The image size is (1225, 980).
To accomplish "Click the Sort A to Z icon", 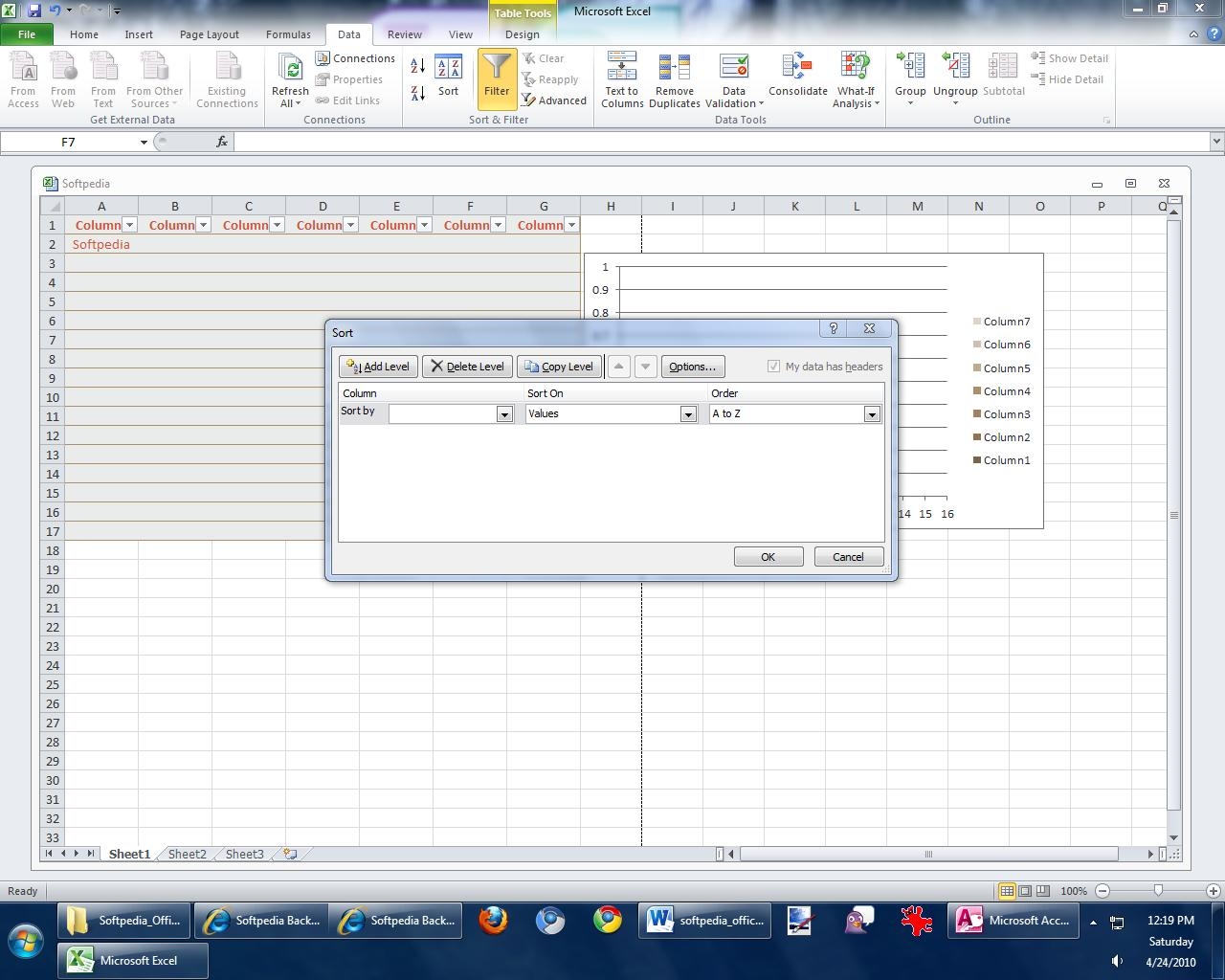I will pos(418,66).
